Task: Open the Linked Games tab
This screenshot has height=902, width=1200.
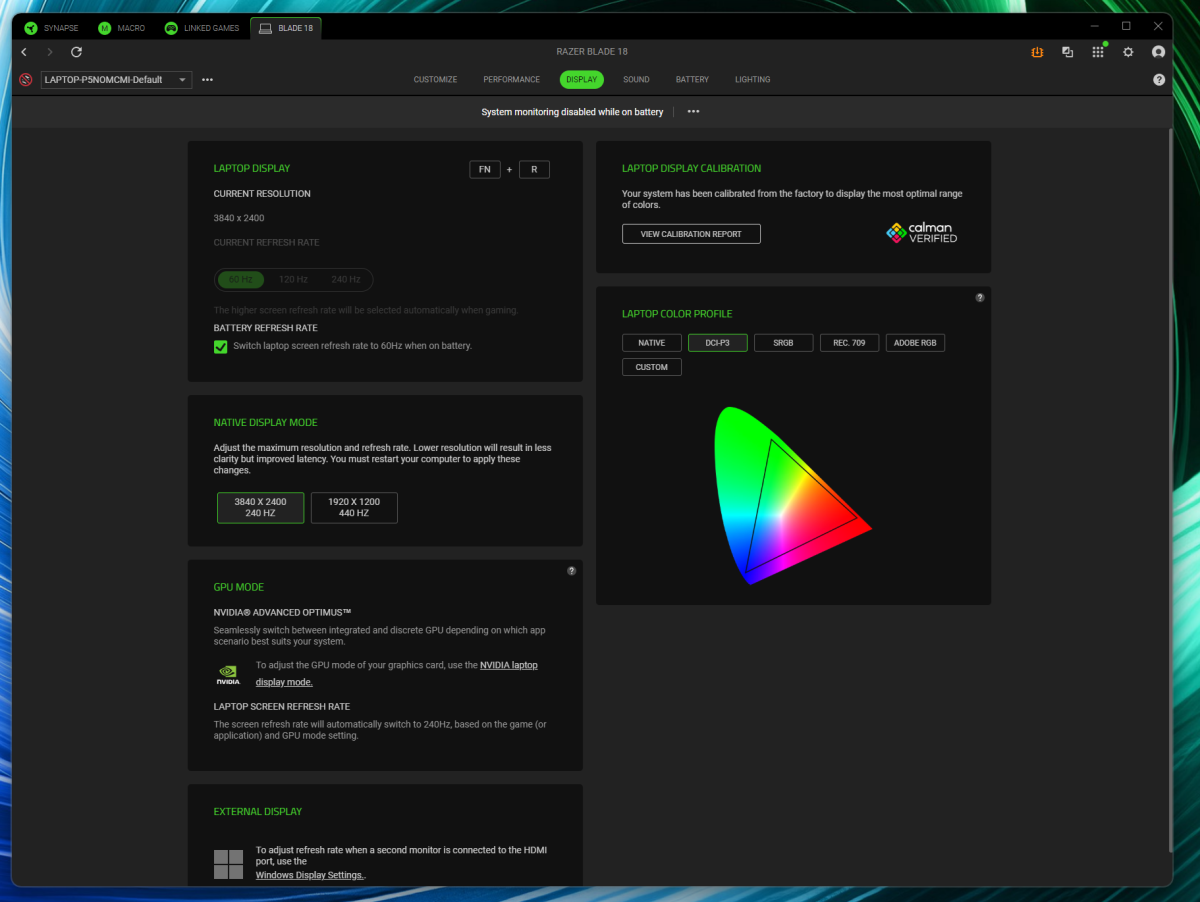Action: [202, 28]
